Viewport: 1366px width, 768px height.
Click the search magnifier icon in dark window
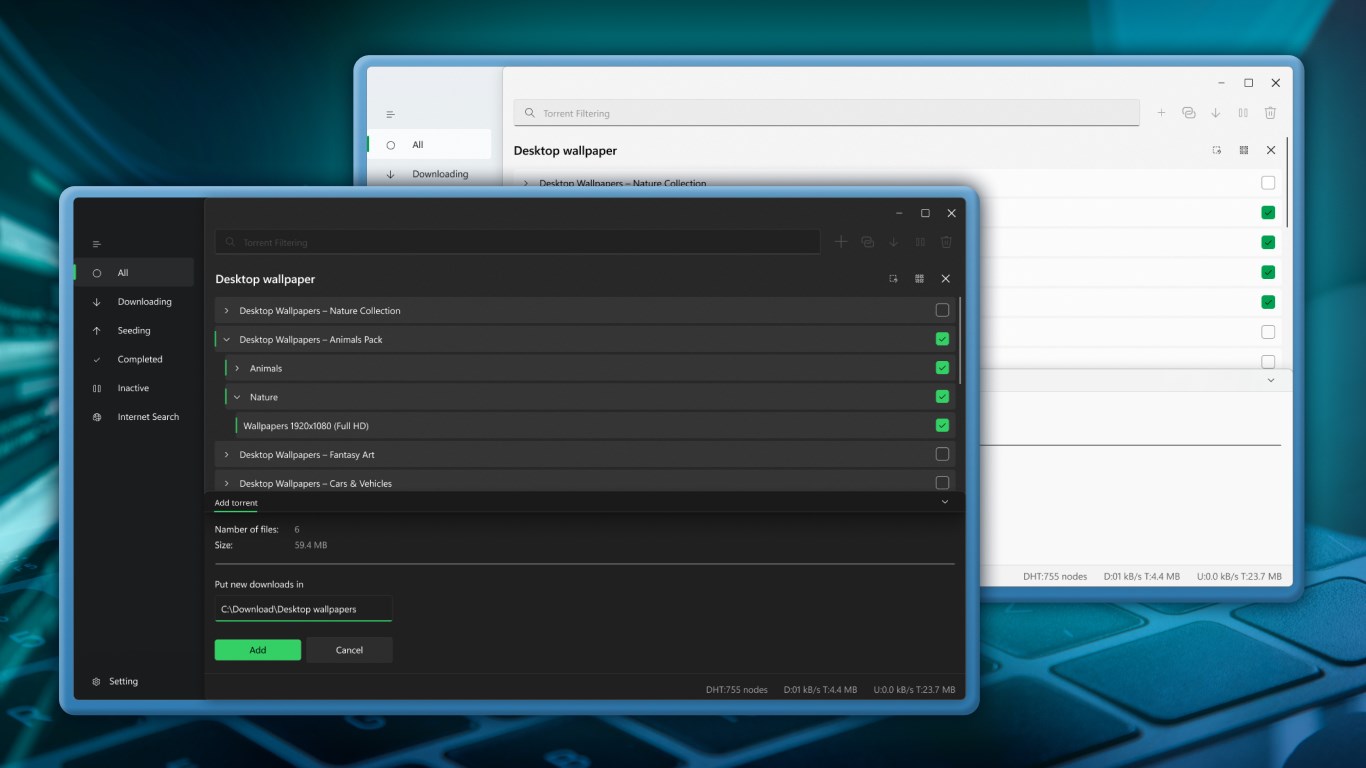click(231, 242)
